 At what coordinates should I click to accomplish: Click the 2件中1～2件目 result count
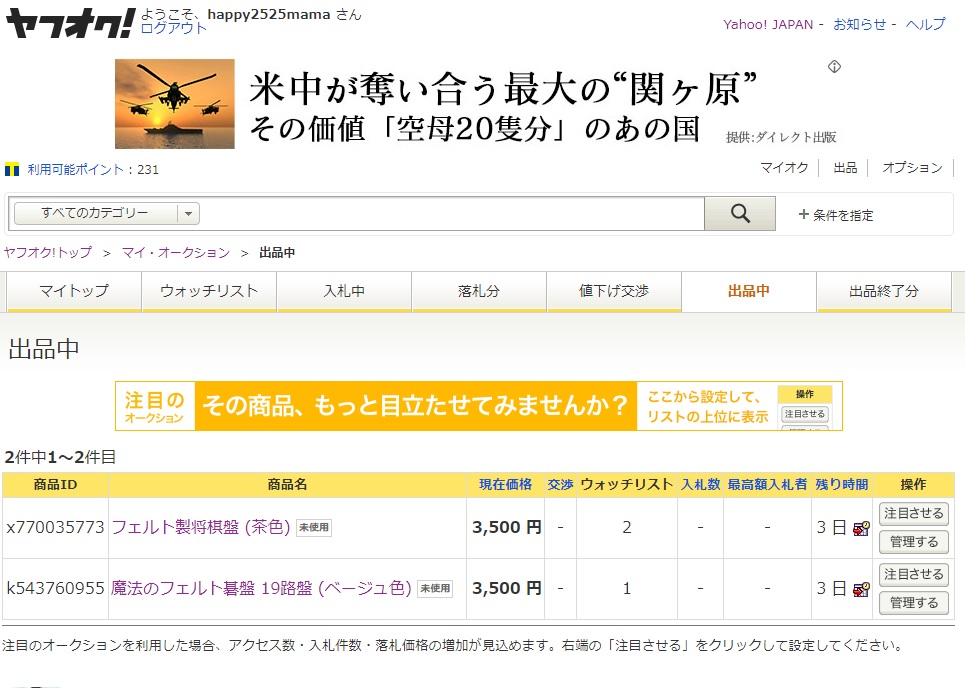click(x=60, y=457)
